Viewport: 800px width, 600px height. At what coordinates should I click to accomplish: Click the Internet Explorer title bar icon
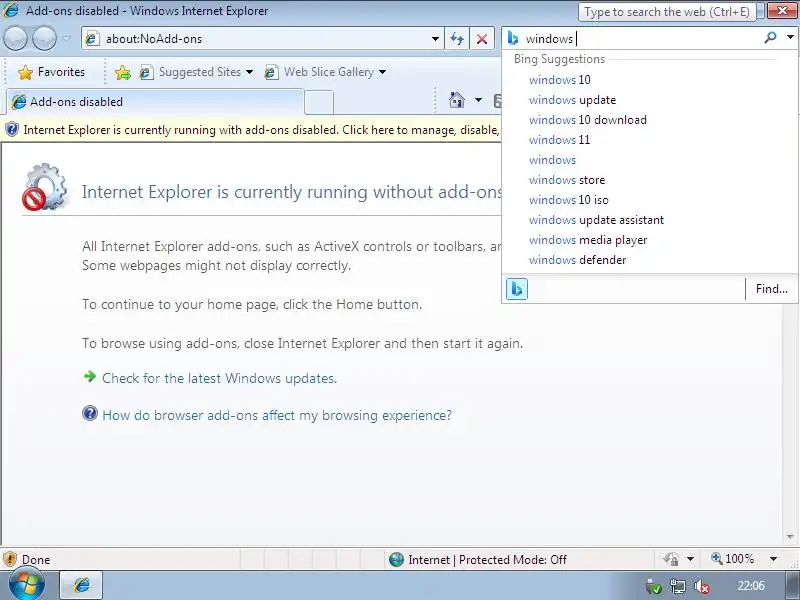(x=11, y=11)
